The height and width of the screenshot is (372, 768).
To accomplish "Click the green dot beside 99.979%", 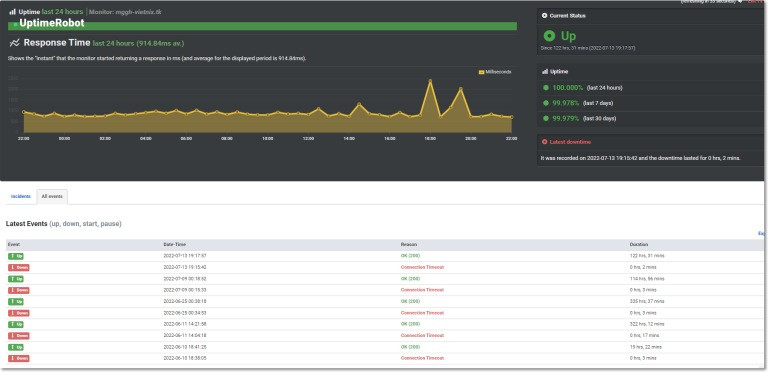I will click(x=546, y=118).
